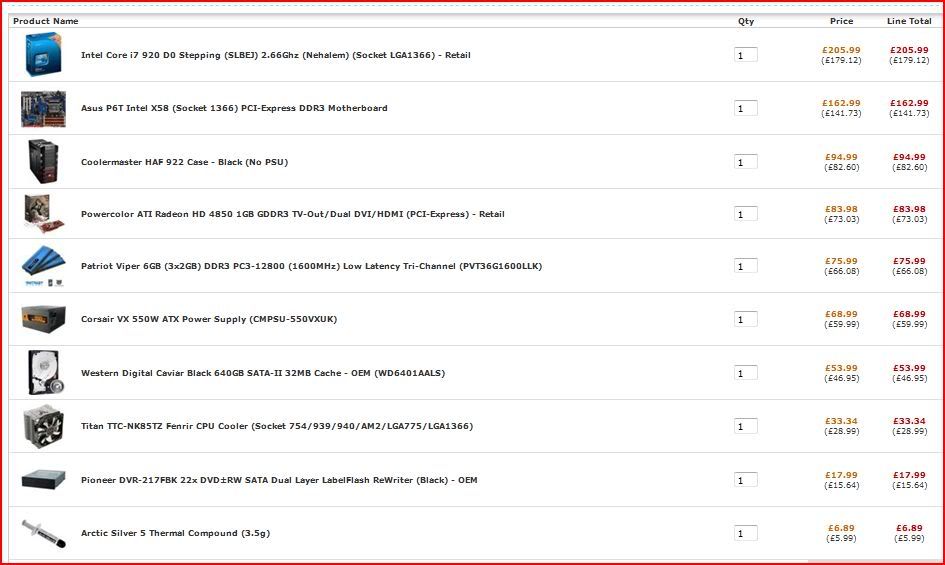Viewport: 945px width, 565px height.
Task: Click the Qty column header
Action: (x=746, y=21)
